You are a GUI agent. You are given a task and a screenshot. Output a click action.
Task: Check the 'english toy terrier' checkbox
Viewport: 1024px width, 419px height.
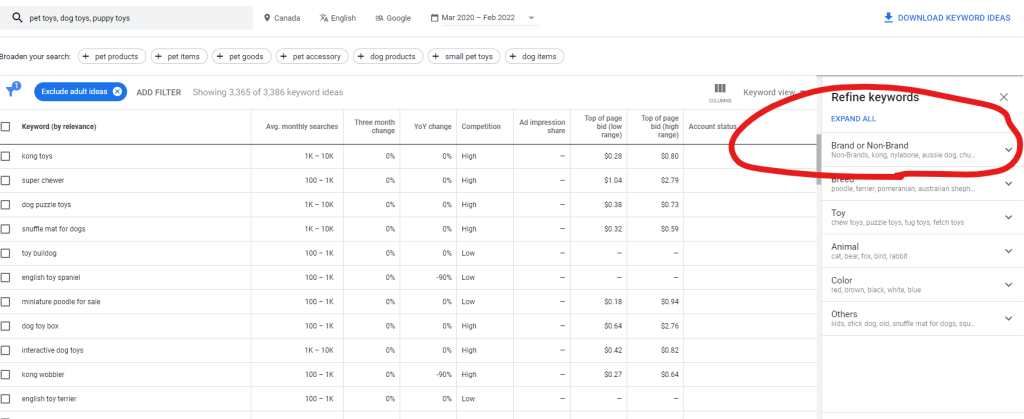click(5, 399)
